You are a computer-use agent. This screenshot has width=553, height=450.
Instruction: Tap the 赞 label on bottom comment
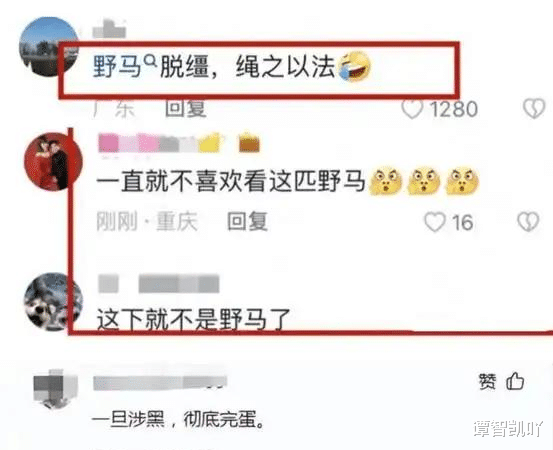[x=488, y=382]
